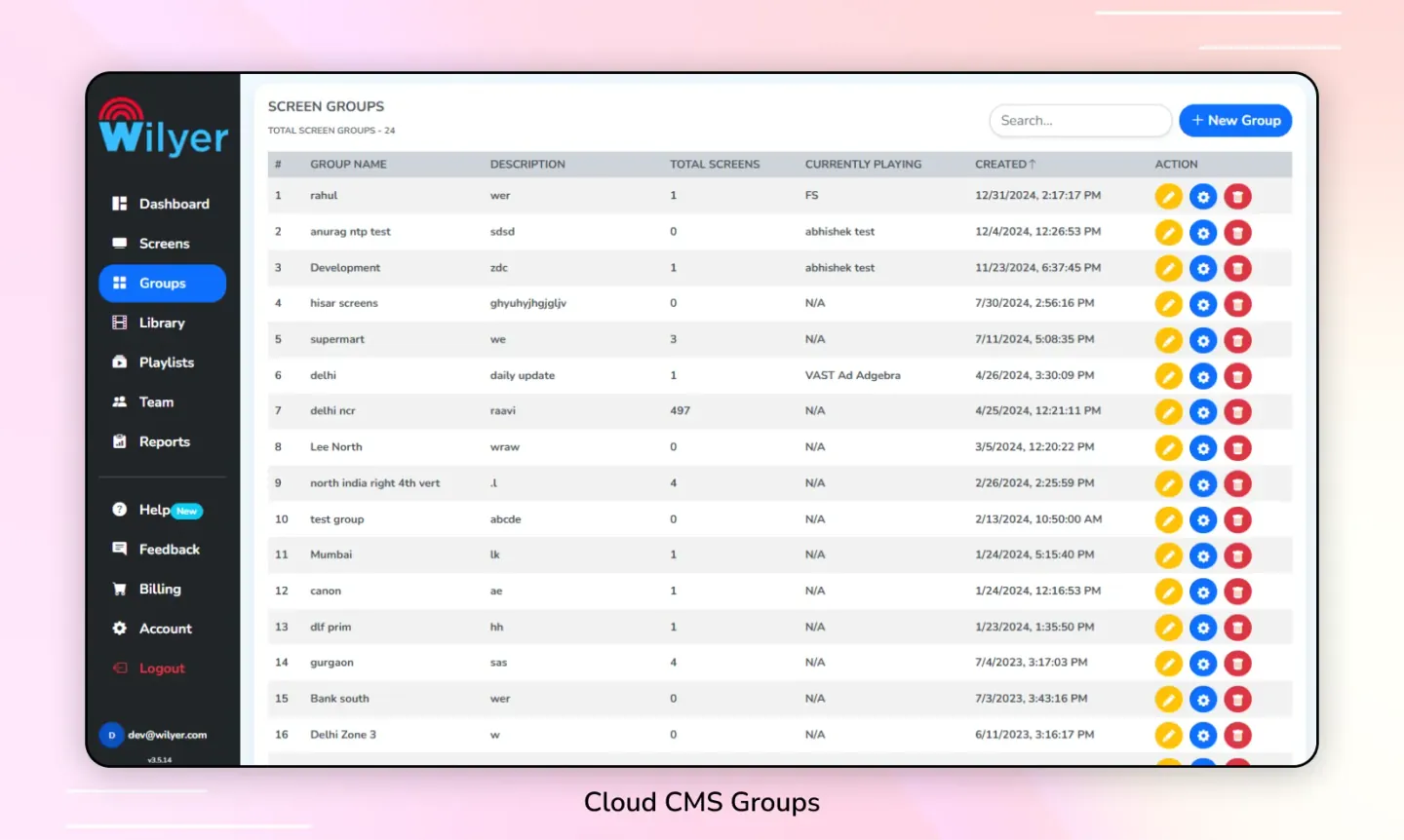The height and width of the screenshot is (840, 1404).
Task: Go to Billing
Action: tap(162, 590)
